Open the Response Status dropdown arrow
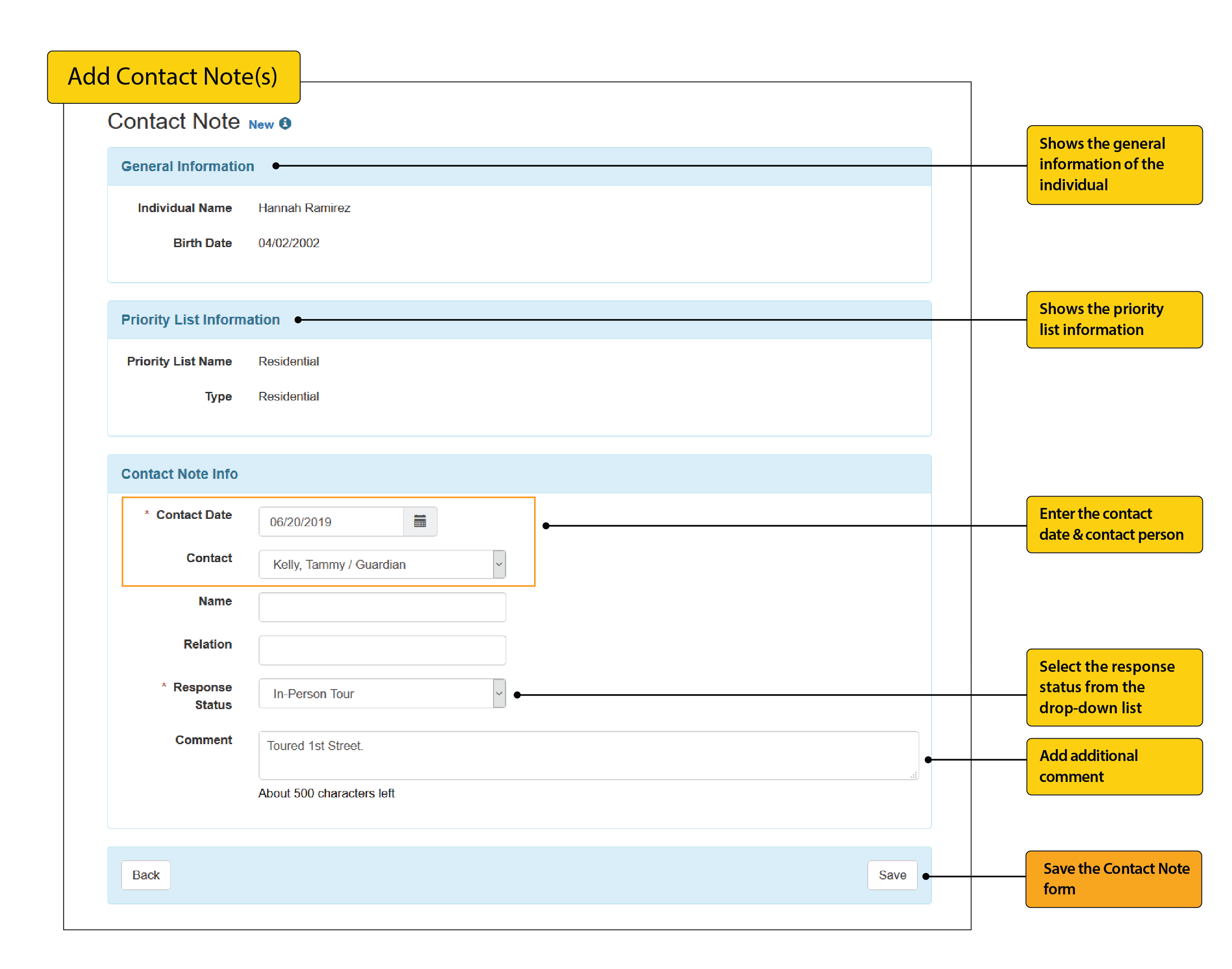The image size is (1232, 969). [499, 693]
